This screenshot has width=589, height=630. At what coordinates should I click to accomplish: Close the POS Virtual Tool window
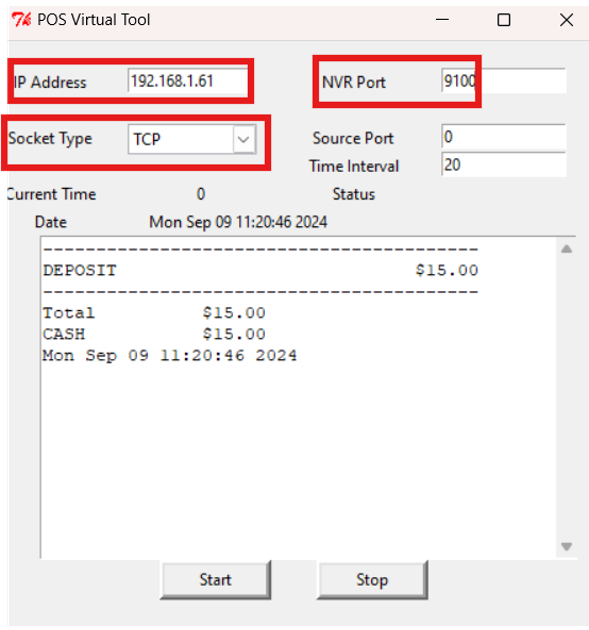567,19
